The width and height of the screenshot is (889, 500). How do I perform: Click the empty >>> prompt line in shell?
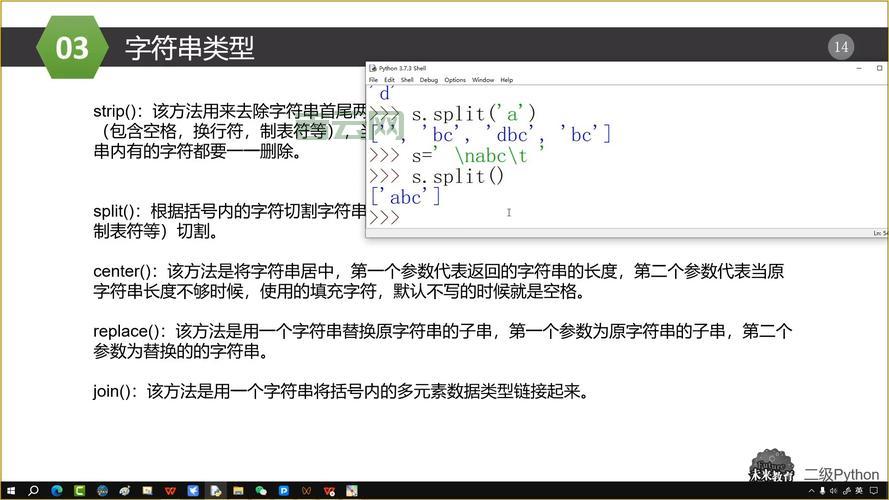(384, 217)
